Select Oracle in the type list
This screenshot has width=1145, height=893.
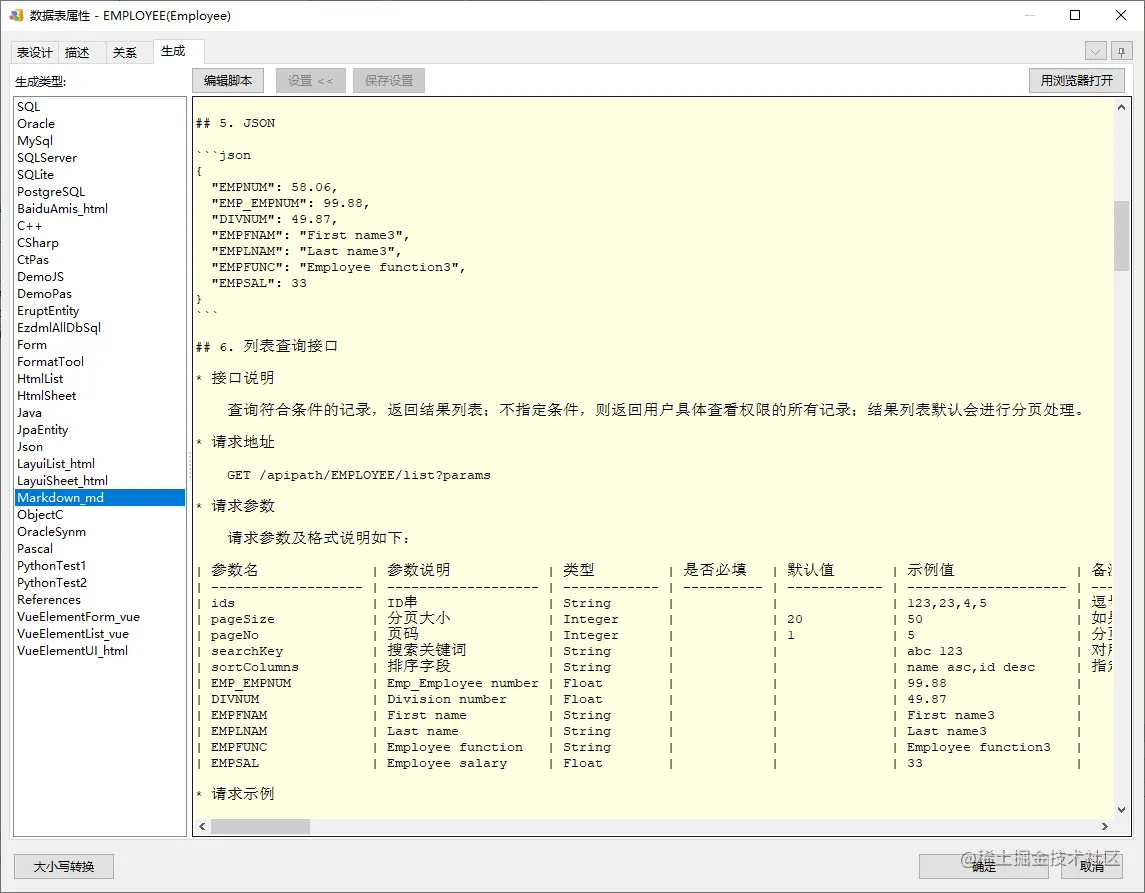(x=100, y=123)
